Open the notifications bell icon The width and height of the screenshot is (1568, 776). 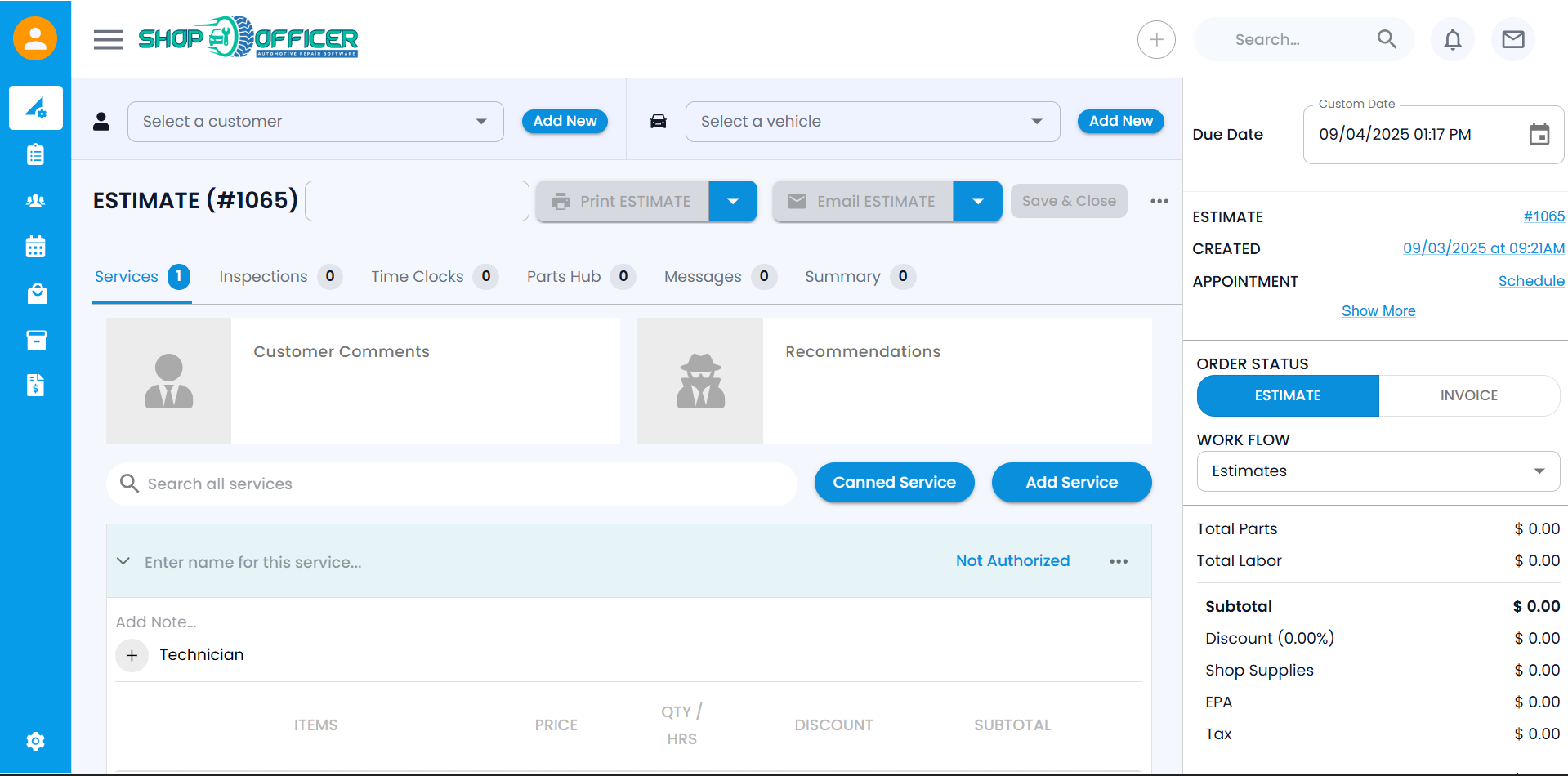point(1452,39)
